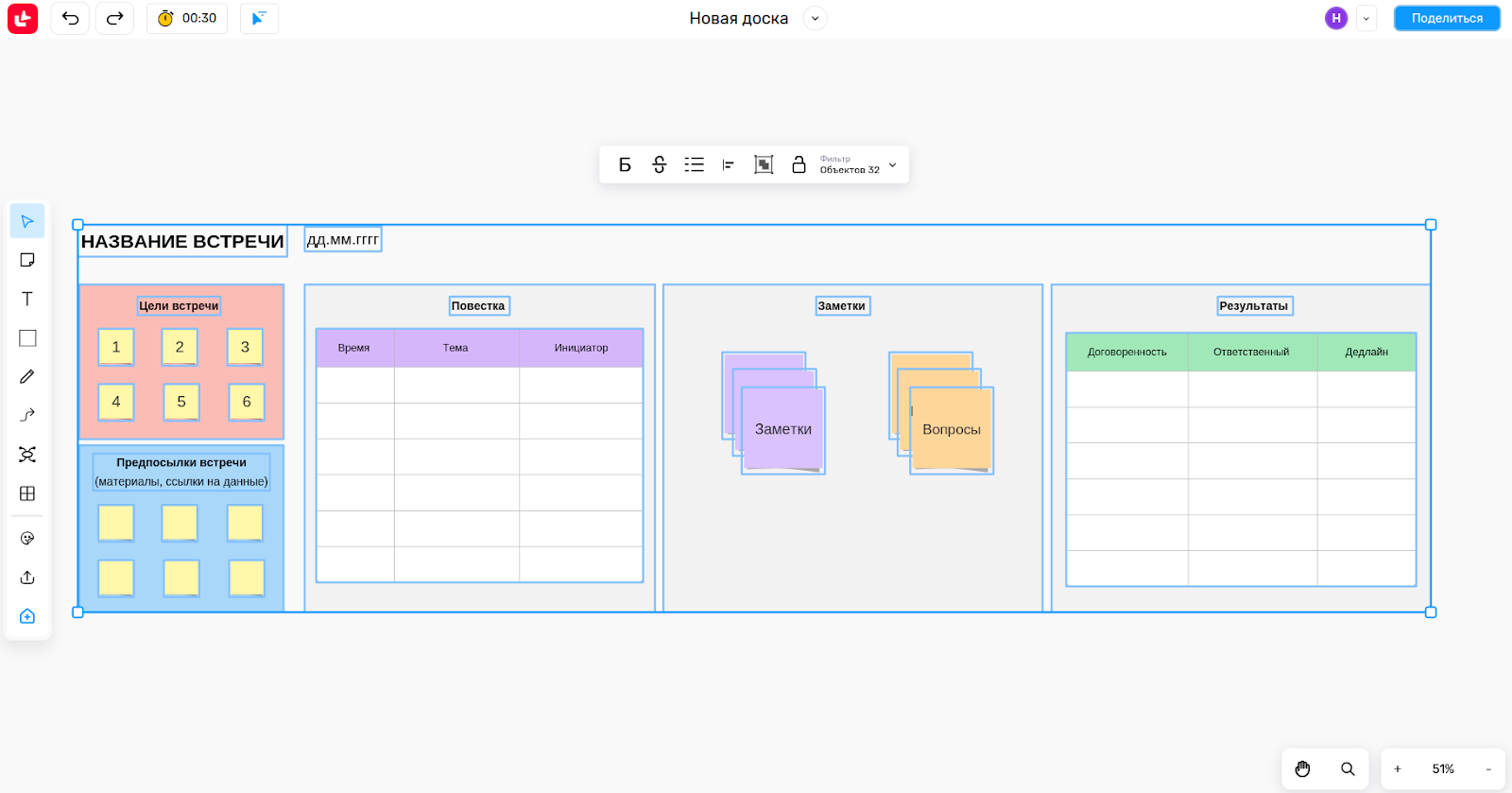This screenshot has height=793, width=1512.
Task: Apply bold with the Б button
Action: pos(625,164)
